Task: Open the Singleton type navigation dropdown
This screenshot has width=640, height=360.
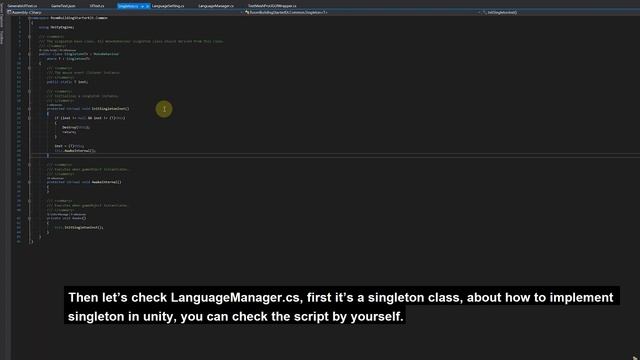Action: coord(362,12)
